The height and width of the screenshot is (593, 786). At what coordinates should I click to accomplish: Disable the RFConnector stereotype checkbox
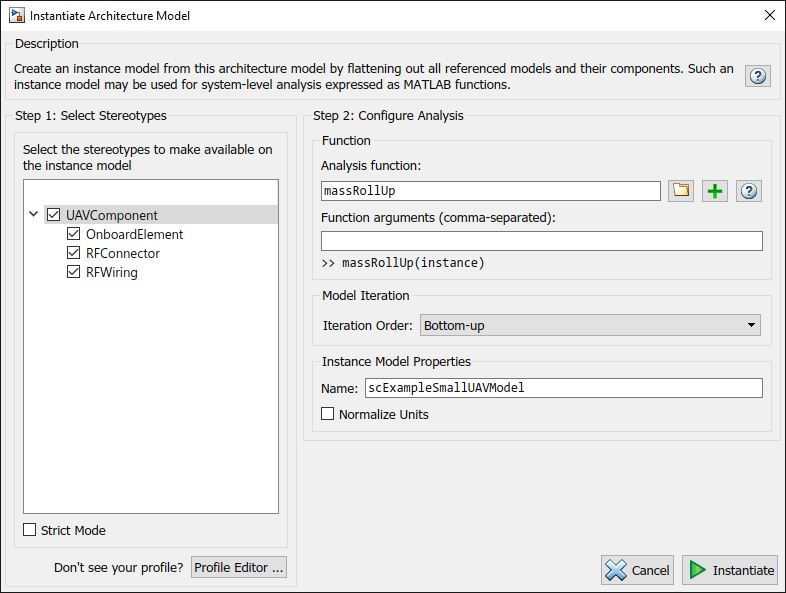point(74,253)
